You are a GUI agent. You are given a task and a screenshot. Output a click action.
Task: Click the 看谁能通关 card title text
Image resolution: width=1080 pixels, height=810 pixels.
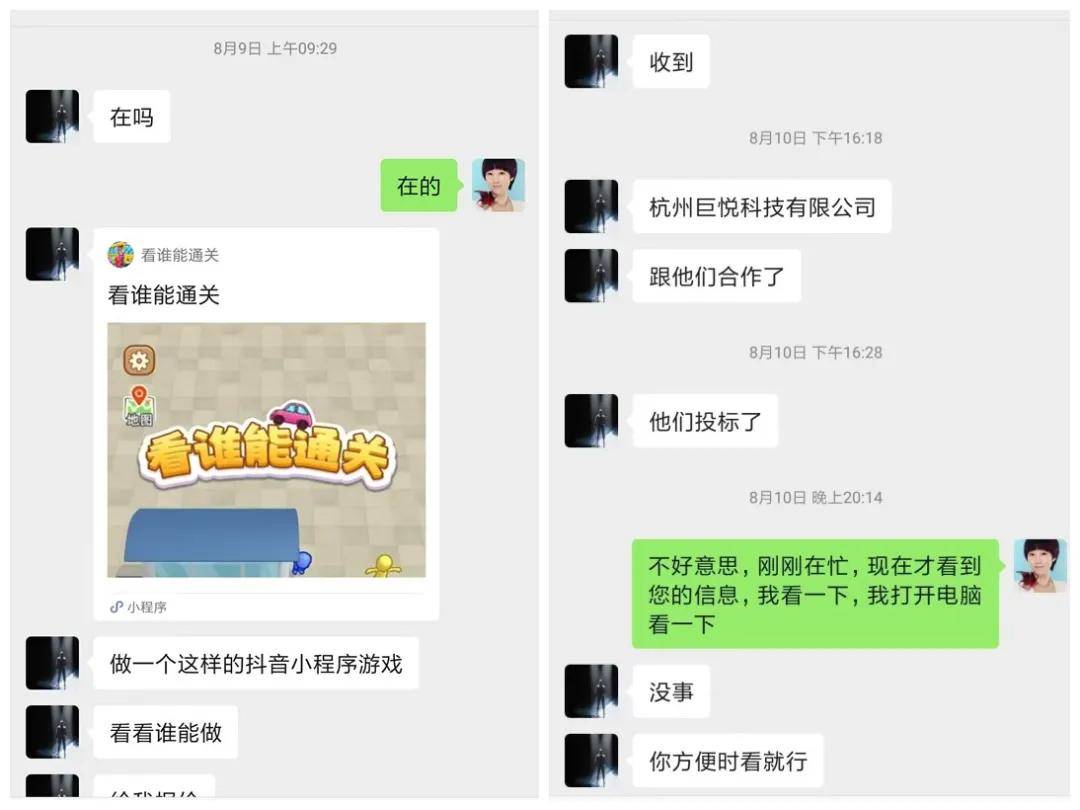(164, 295)
